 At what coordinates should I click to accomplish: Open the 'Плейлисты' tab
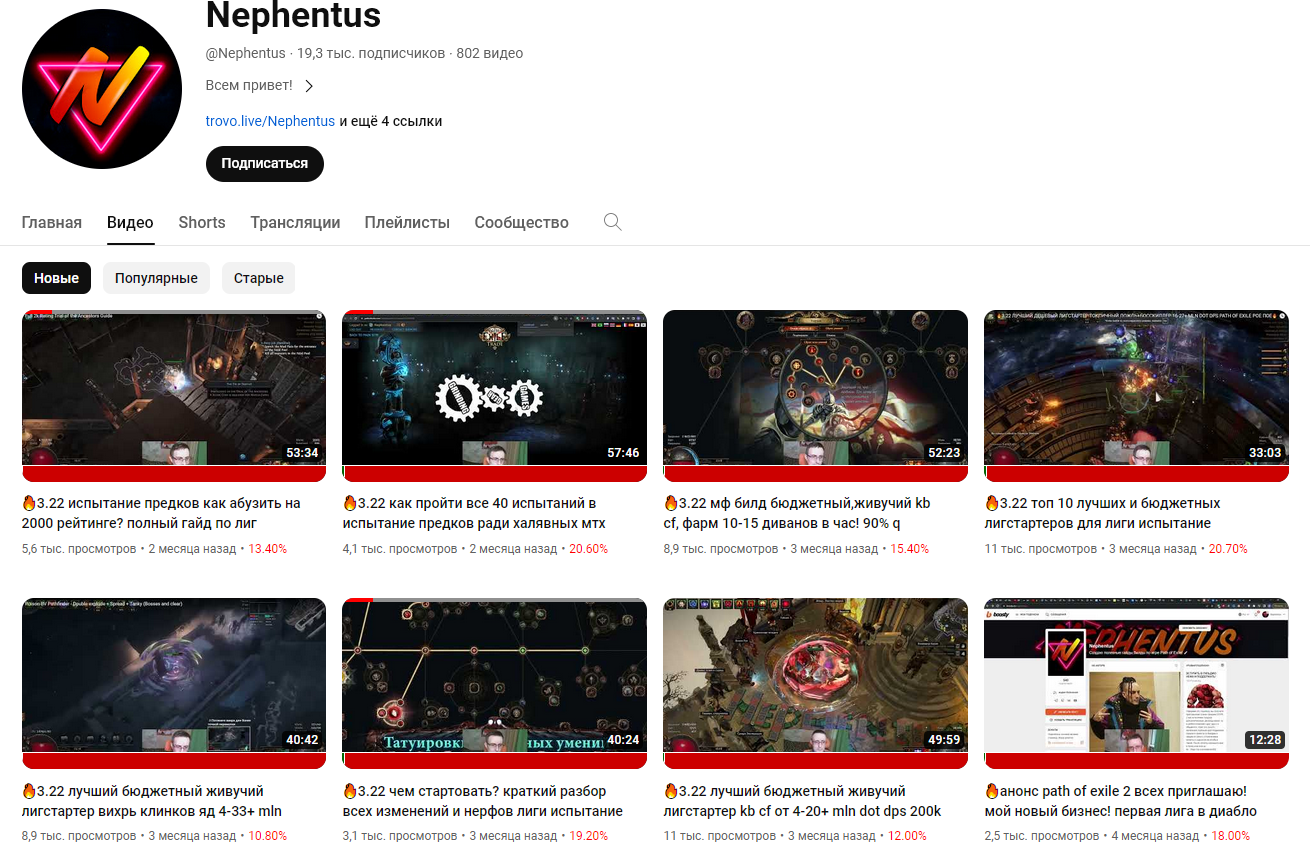tap(407, 222)
